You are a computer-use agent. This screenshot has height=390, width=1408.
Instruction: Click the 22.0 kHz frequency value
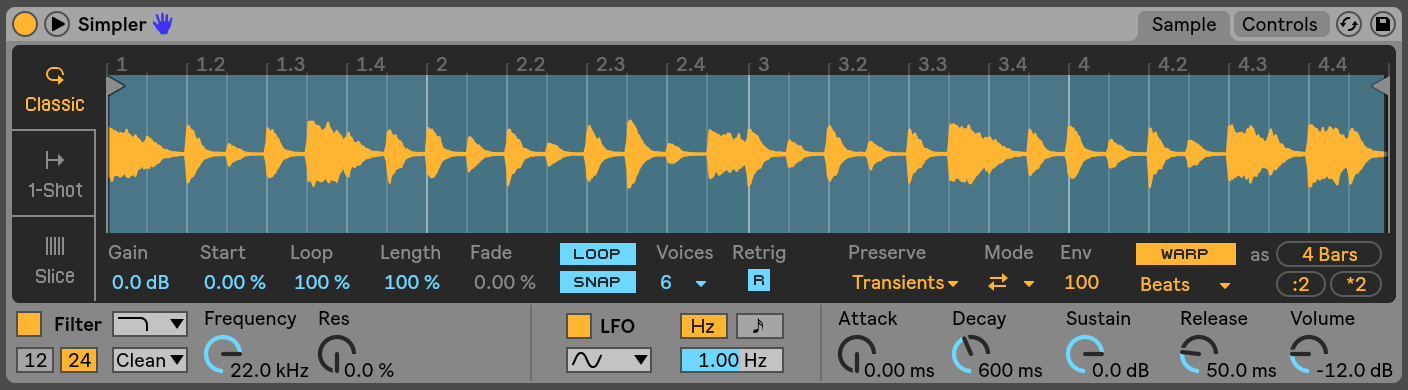click(x=269, y=370)
